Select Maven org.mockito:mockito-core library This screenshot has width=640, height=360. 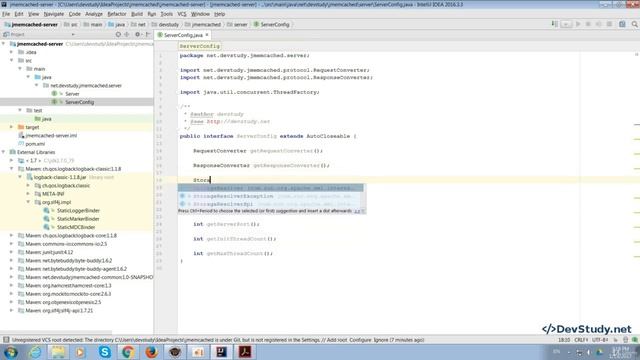pos(68,294)
